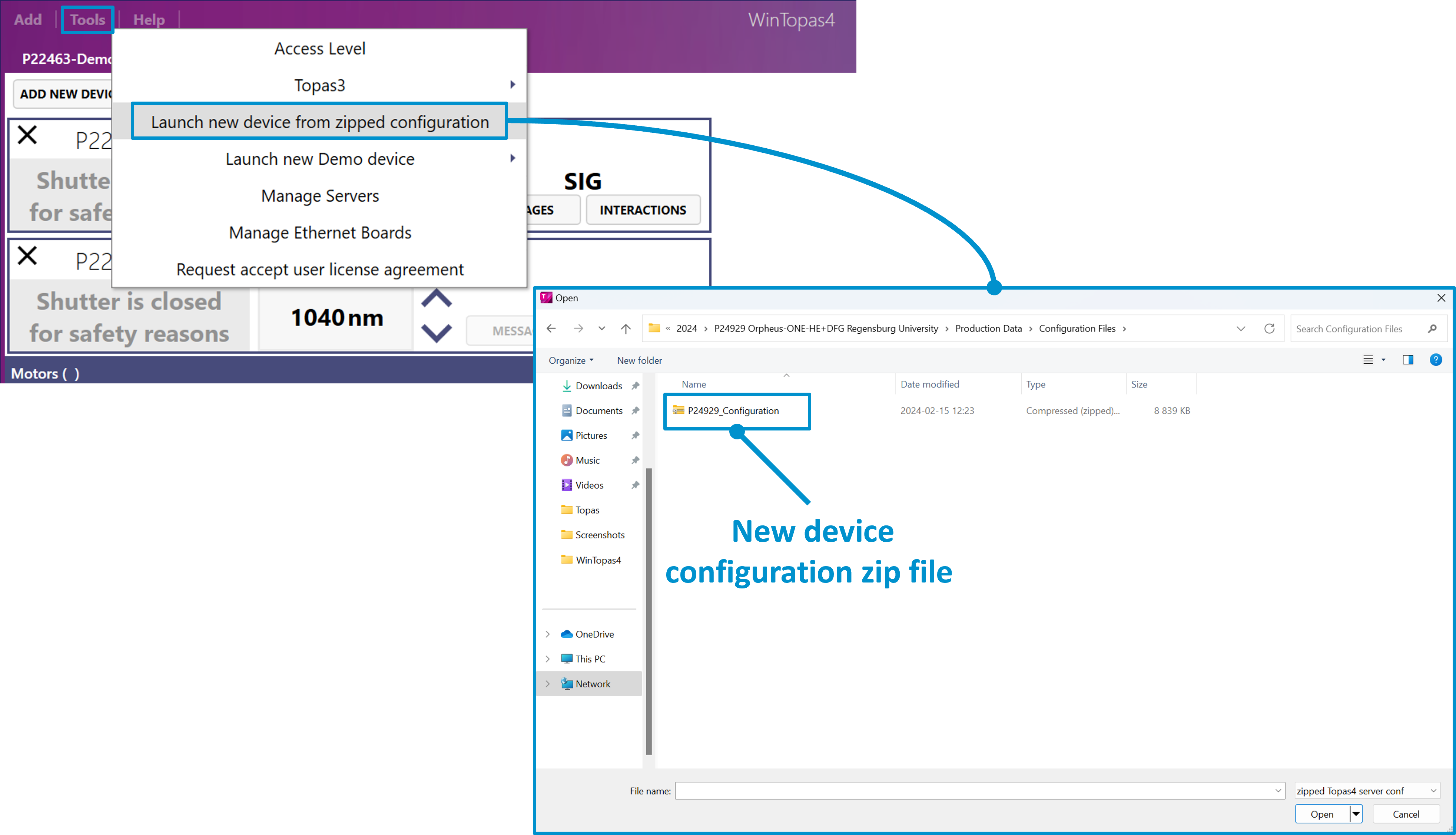Select Access Level menu entry

[x=320, y=48]
